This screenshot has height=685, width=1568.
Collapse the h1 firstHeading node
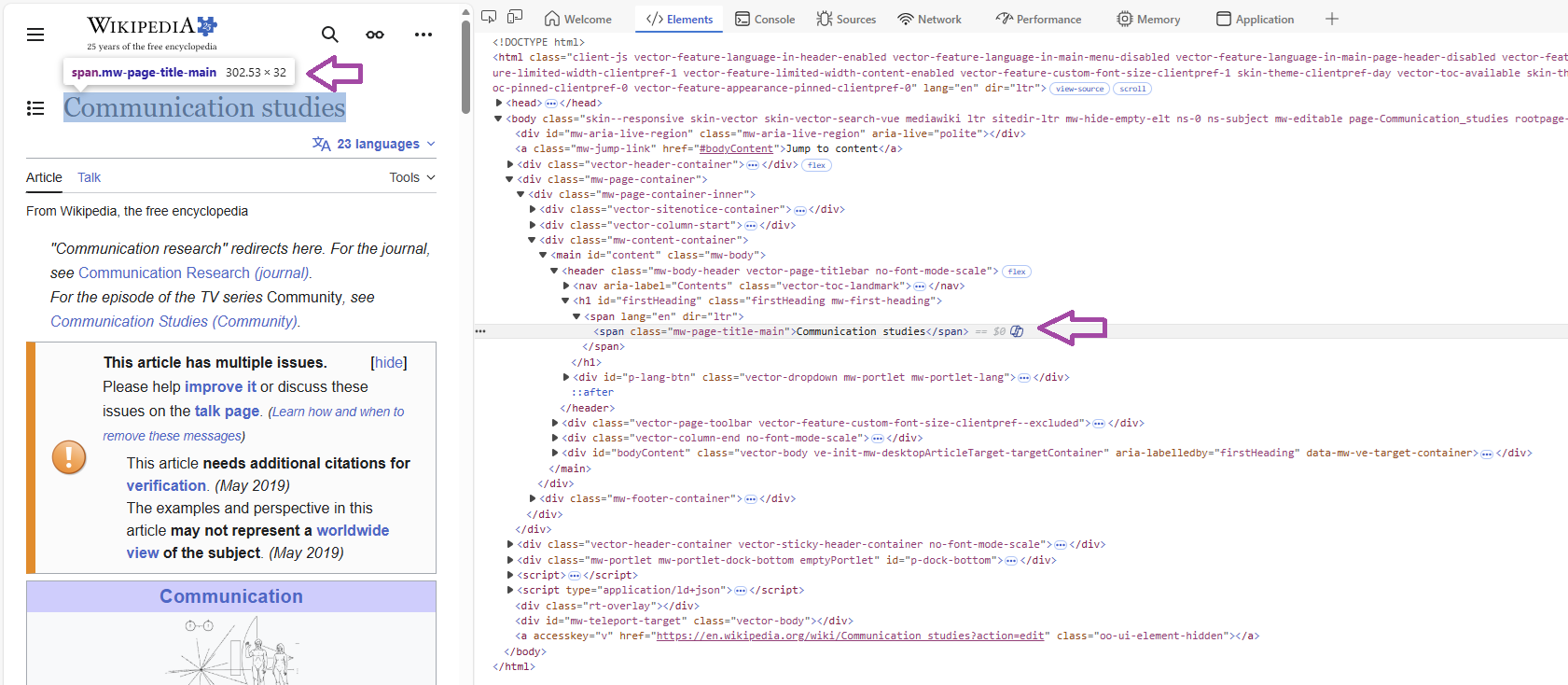(565, 301)
